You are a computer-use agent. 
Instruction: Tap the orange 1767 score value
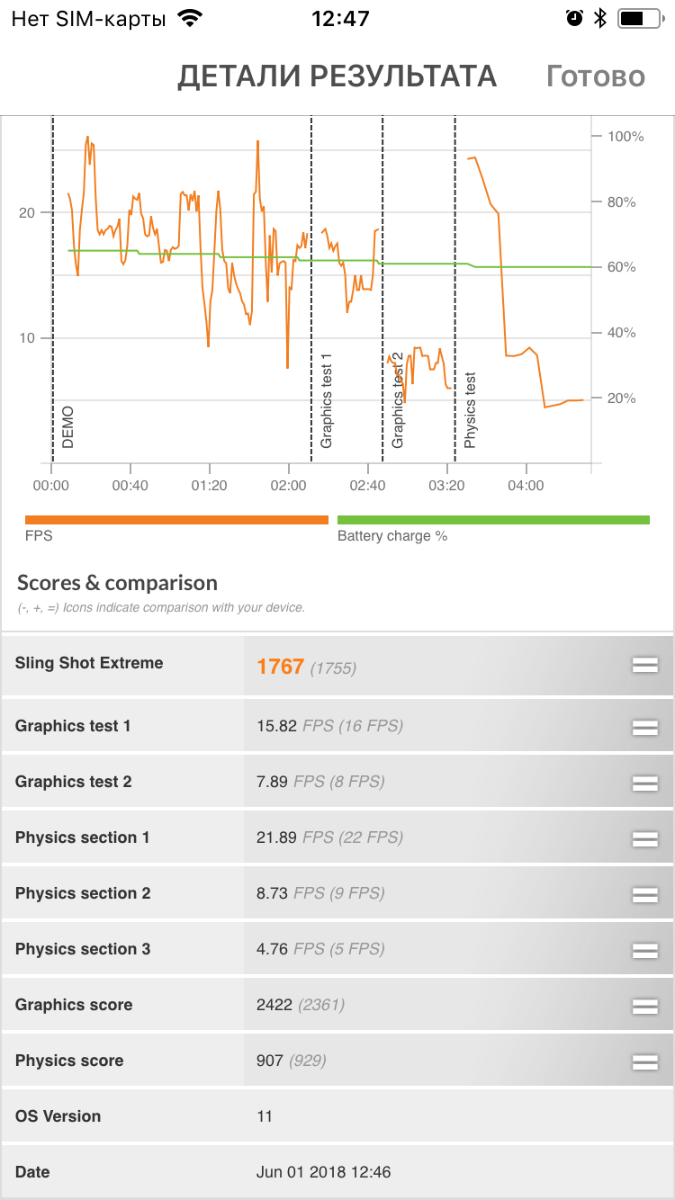click(280, 666)
